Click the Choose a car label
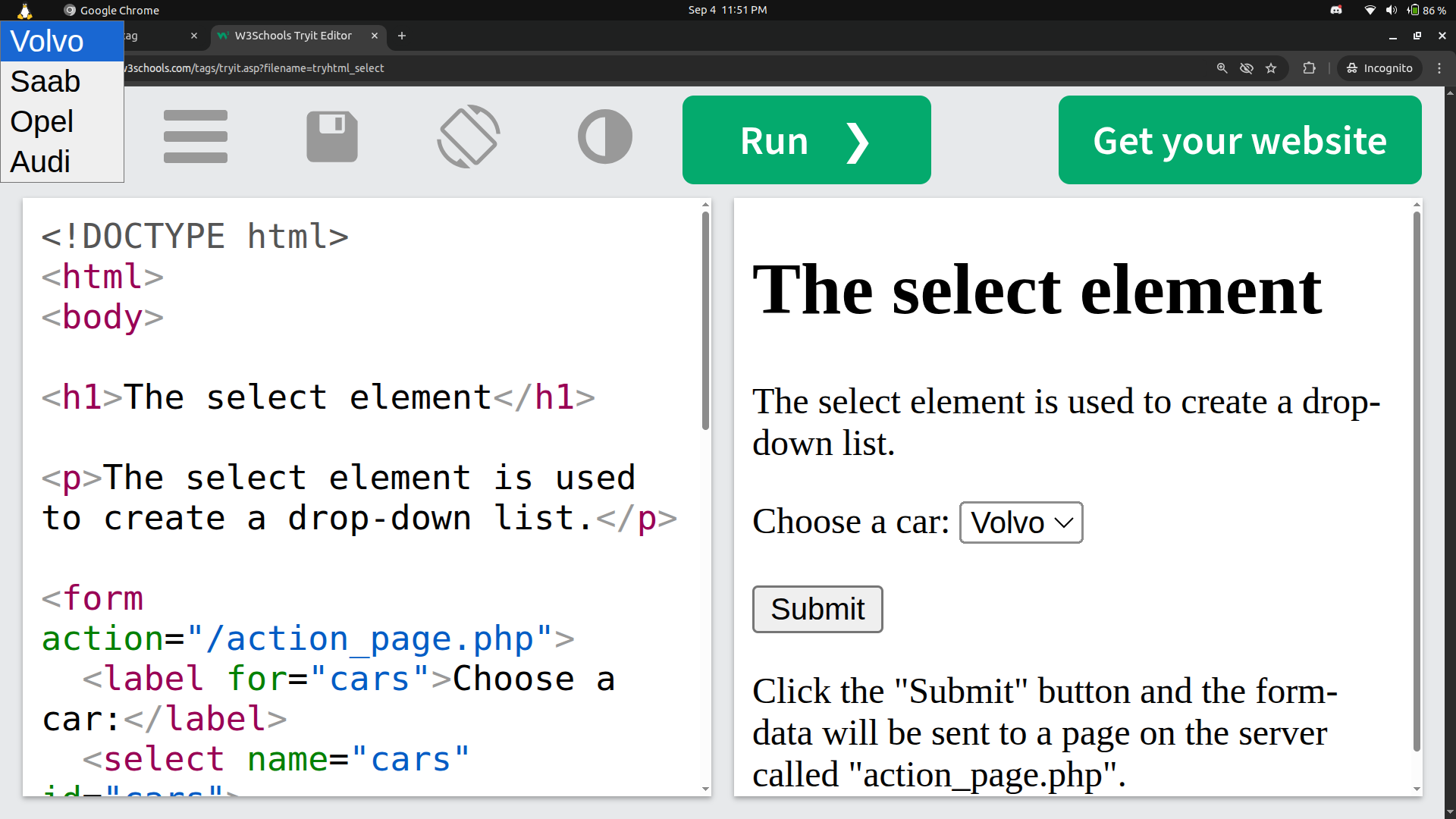This screenshot has height=819, width=1456. pyautogui.click(x=850, y=522)
